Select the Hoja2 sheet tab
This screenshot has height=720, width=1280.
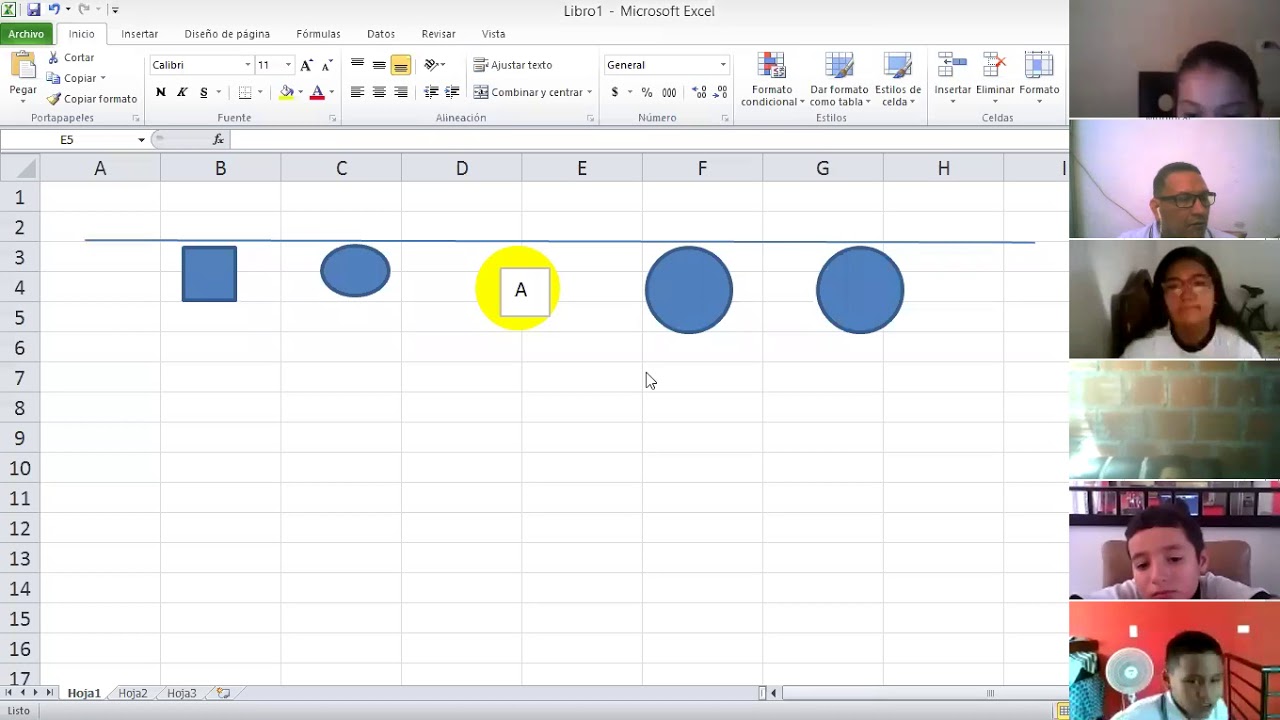(x=133, y=693)
